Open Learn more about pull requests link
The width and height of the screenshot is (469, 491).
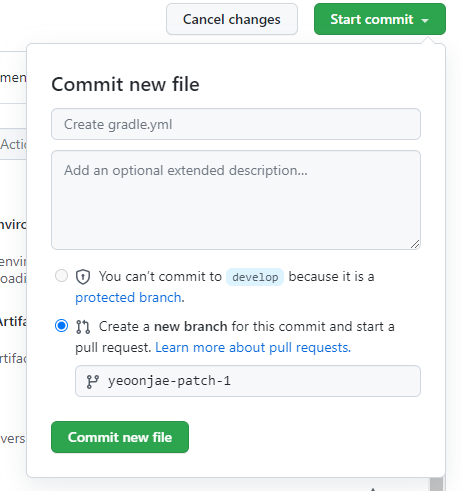coord(253,347)
